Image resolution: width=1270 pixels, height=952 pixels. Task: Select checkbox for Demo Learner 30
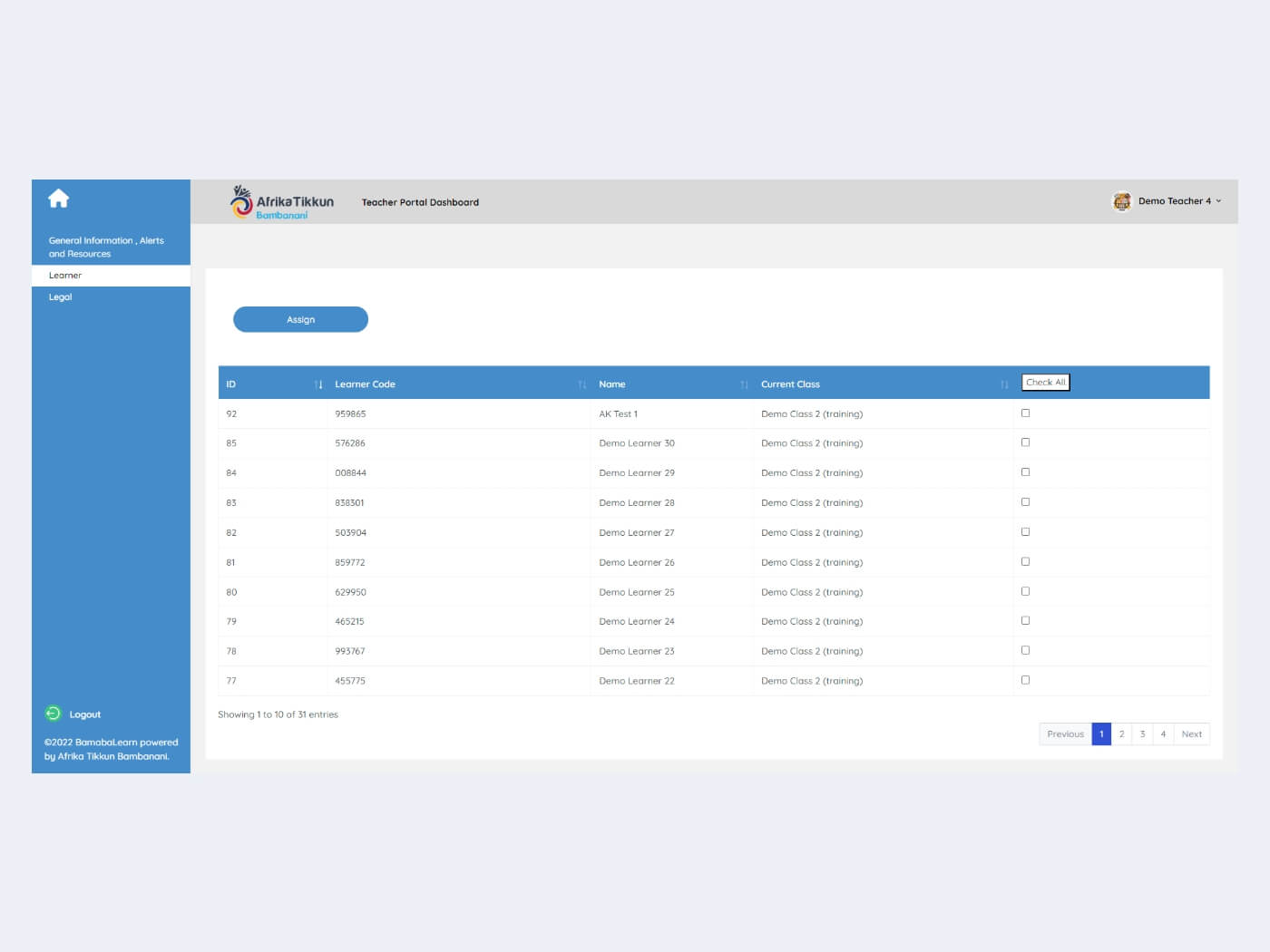tap(1025, 442)
